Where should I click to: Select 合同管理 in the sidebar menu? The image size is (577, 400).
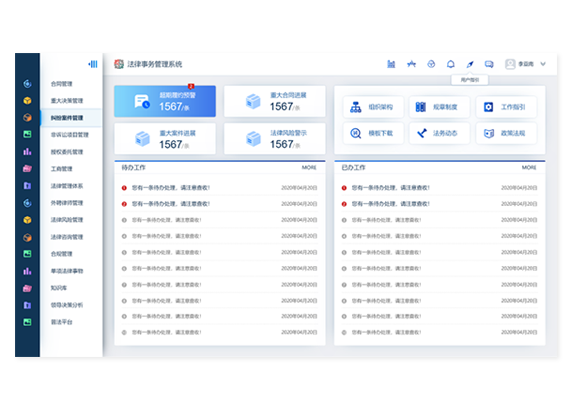(61, 84)
